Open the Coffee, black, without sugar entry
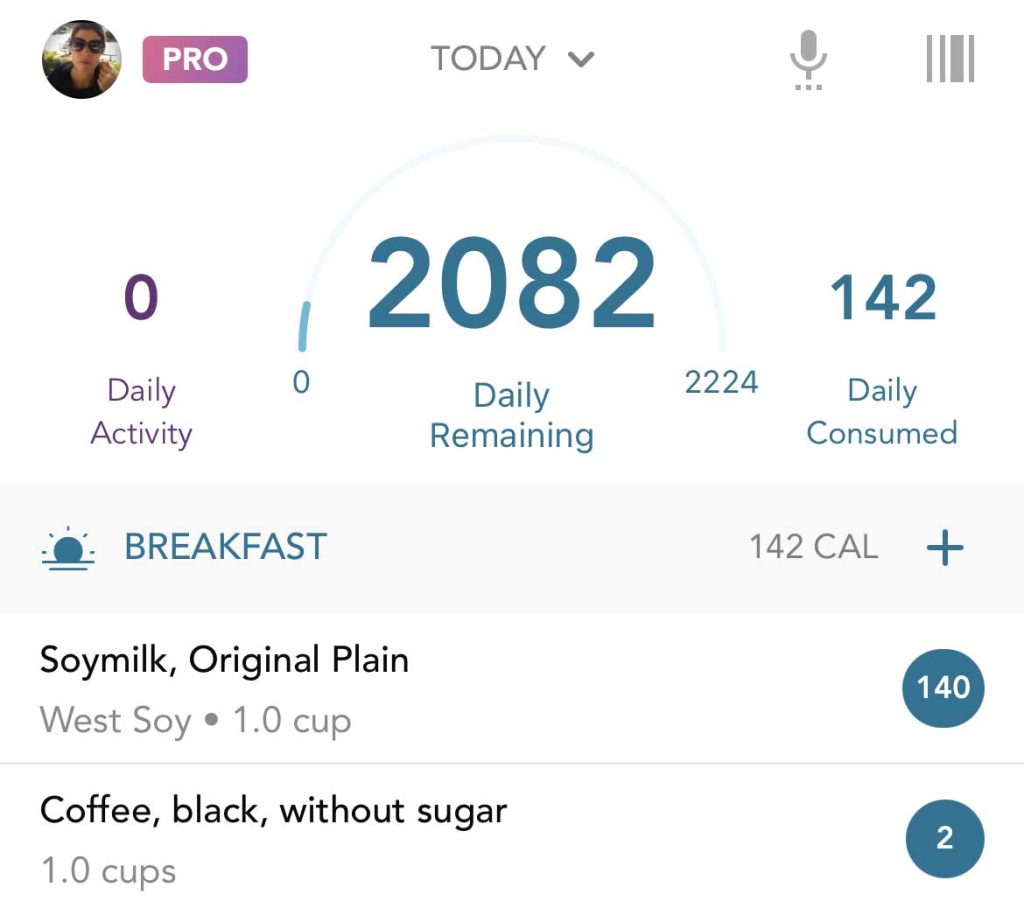The height and width of the screenshot is (908, 1024). pyautogui.click(x=273, y=810)
